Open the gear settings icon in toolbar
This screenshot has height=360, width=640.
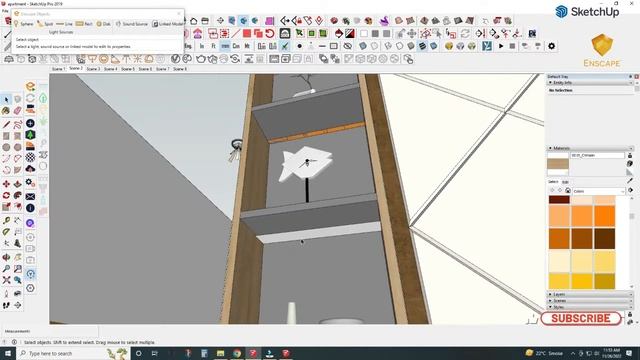click(x=551, y=46)
